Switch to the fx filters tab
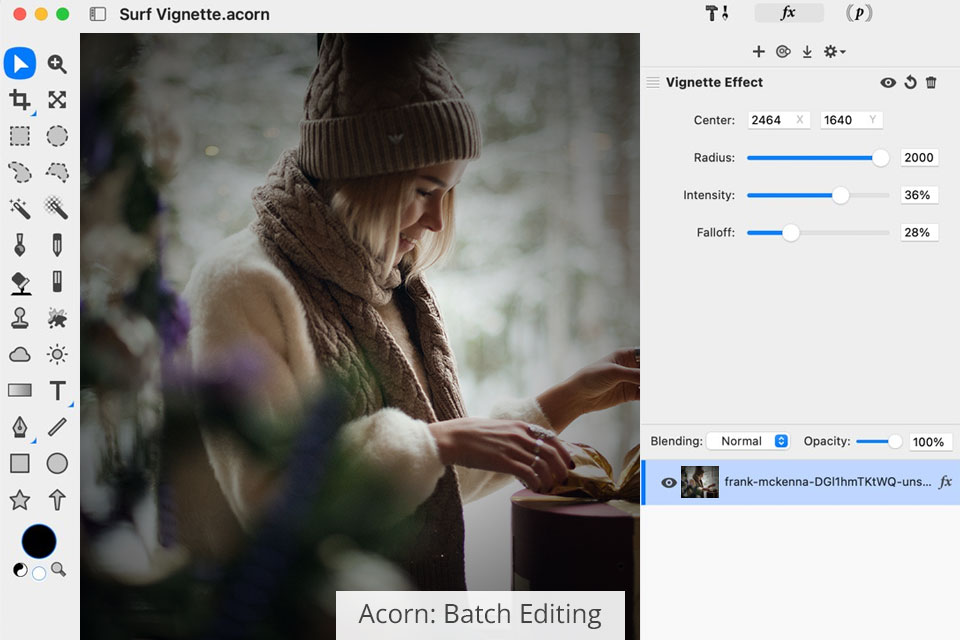This screenshot has height=640, width=960. pyautogui.click(x=789, y=13)
